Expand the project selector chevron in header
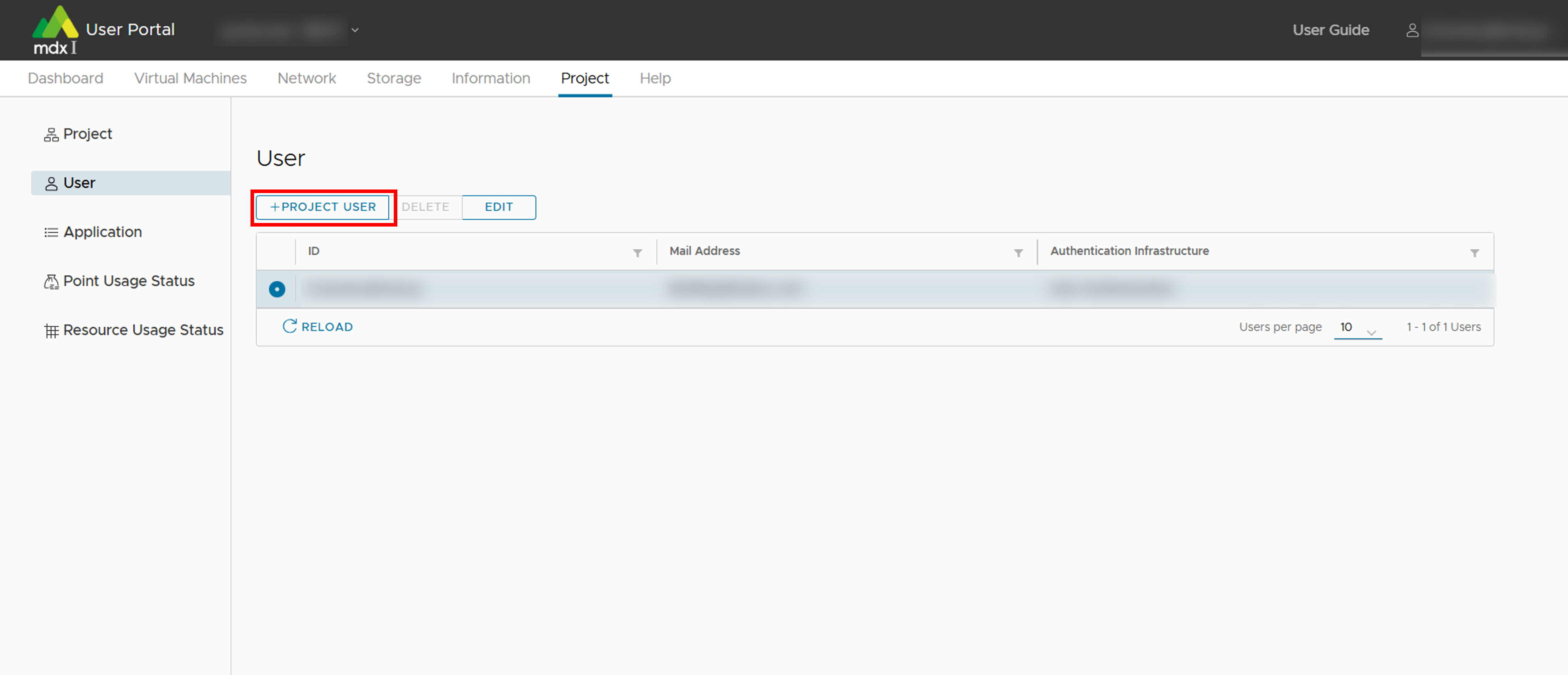The height and width of the screenshot is (675, 1568). (x=355, y=30)
